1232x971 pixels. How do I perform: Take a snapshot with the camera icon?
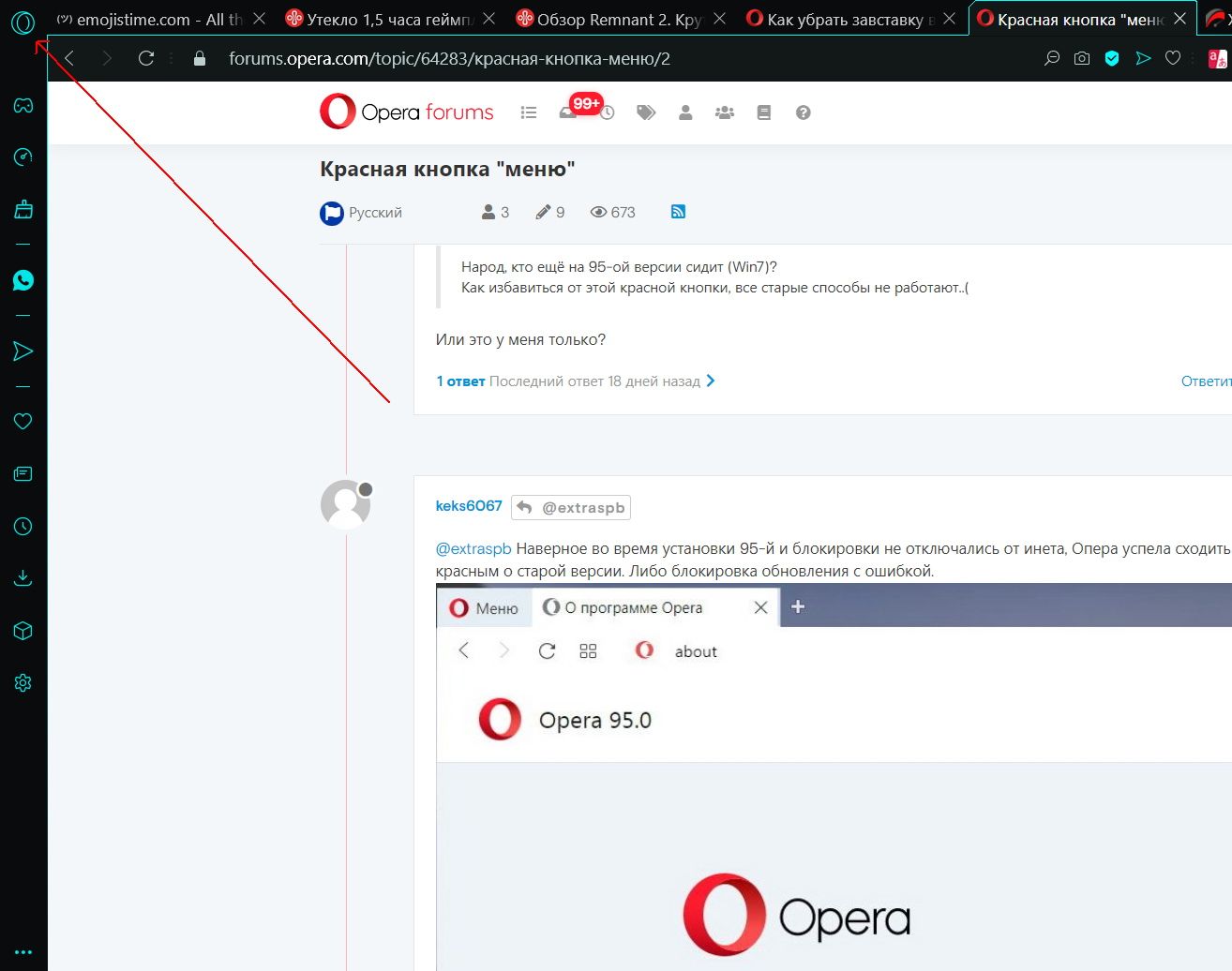click(1082, 58)
